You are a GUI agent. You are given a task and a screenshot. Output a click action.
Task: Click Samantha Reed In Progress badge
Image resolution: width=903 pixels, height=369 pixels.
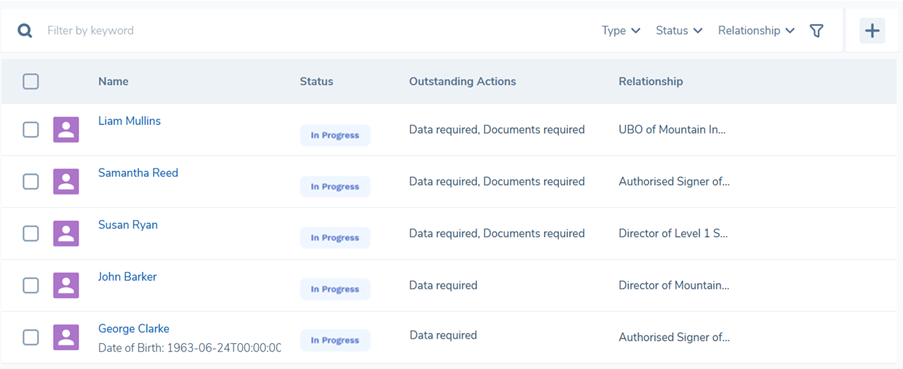(x=335, y=187)
